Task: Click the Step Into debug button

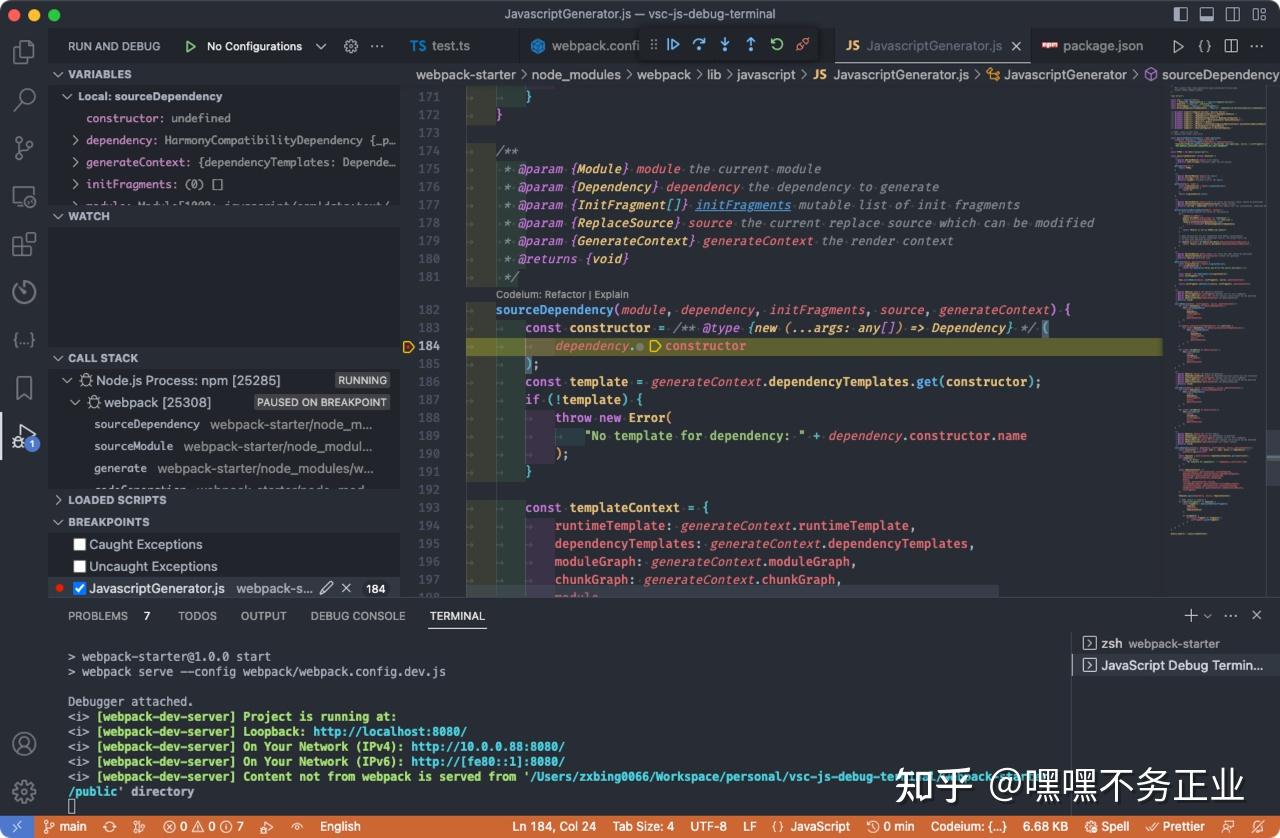Action: point(725,45)
